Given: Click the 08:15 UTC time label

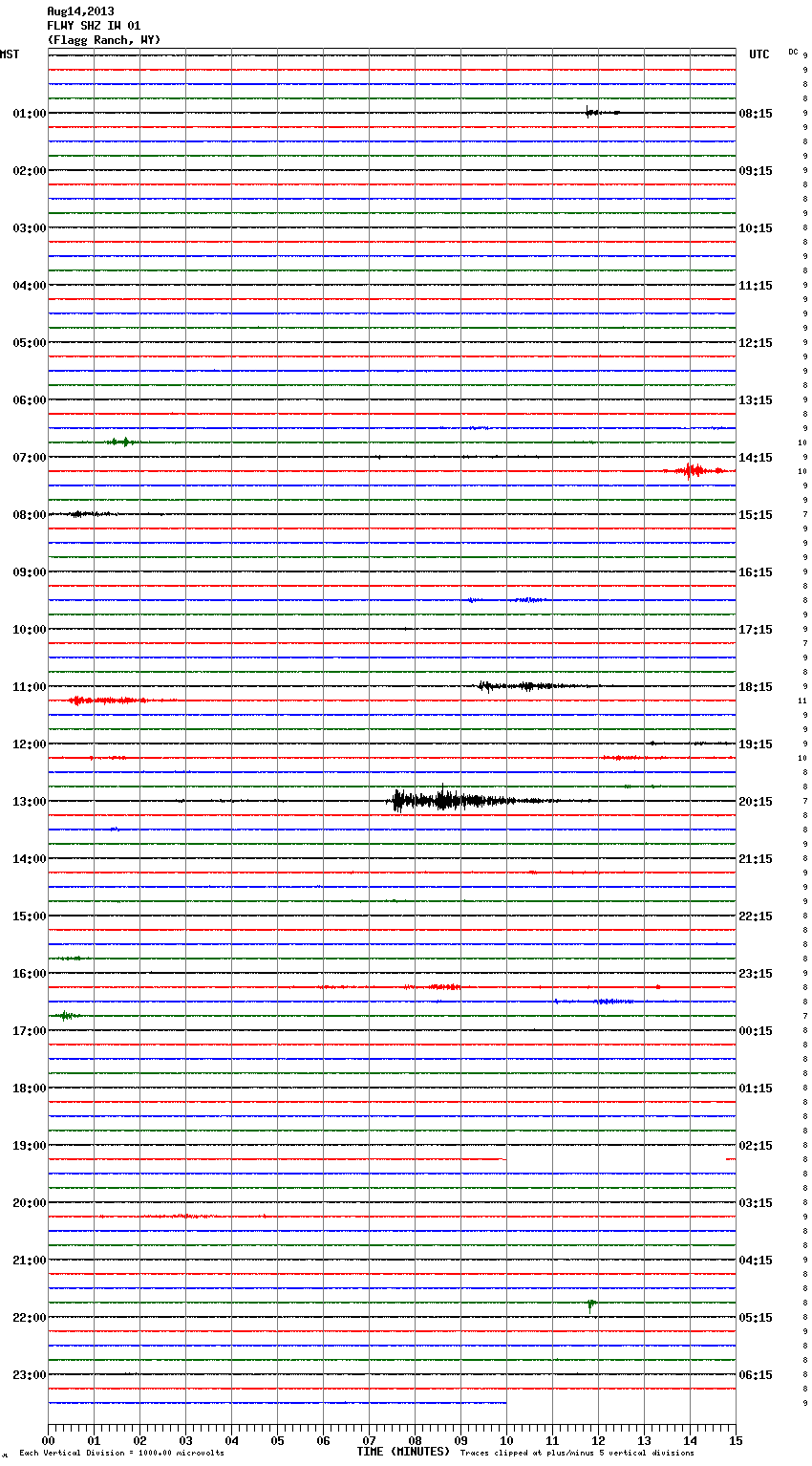Looking at the screenshot, I should click(756, 114).
